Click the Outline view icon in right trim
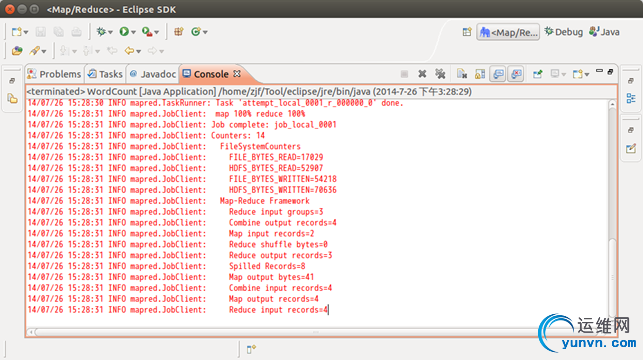643x360 pixels. point(631,98)
